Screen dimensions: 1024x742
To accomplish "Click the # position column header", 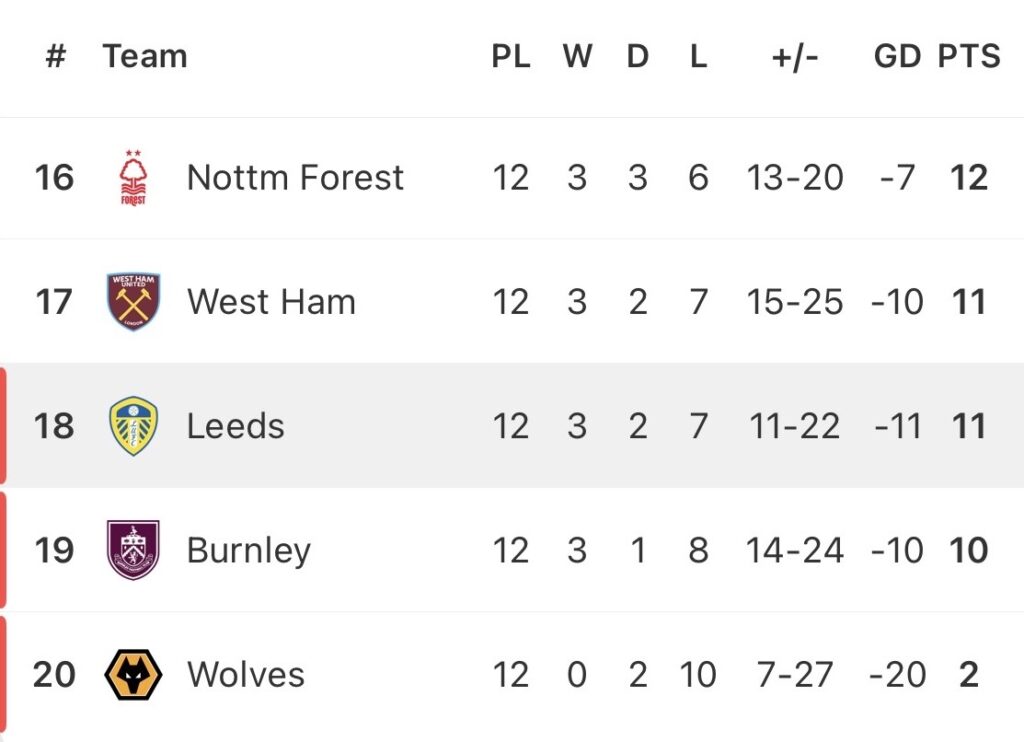I will tap(55, 56).
